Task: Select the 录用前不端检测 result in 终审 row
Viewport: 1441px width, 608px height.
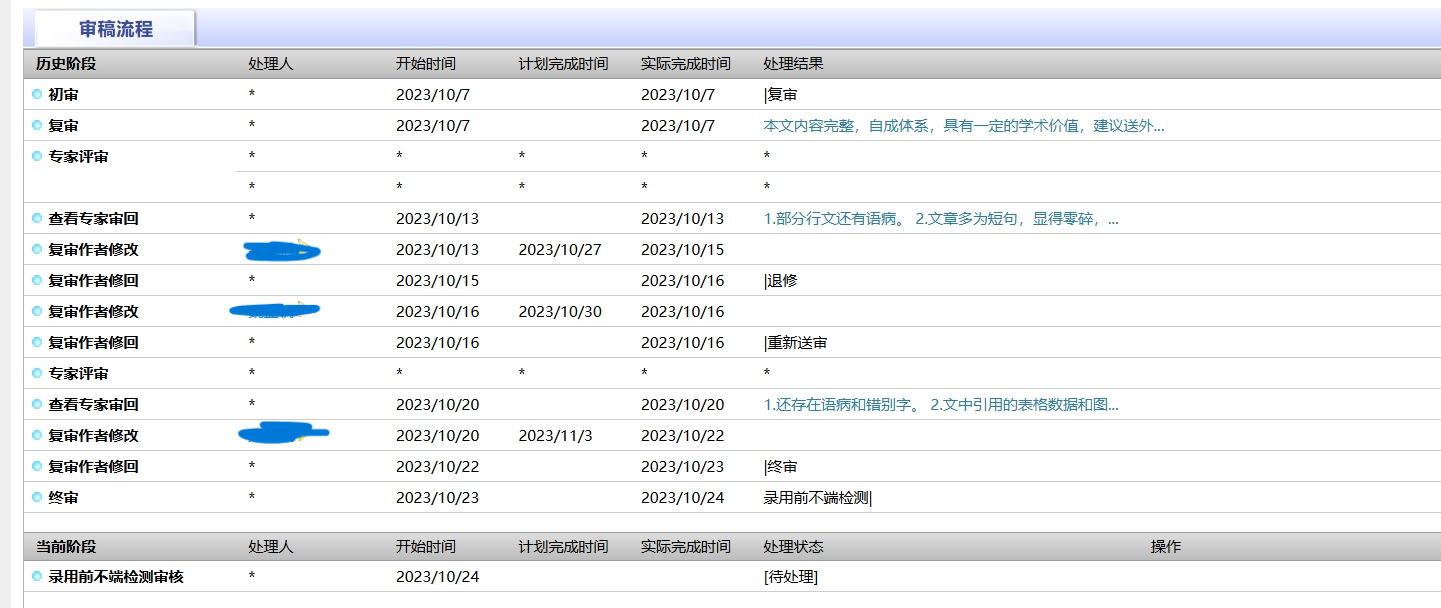Action: click(x=816, y=498)
